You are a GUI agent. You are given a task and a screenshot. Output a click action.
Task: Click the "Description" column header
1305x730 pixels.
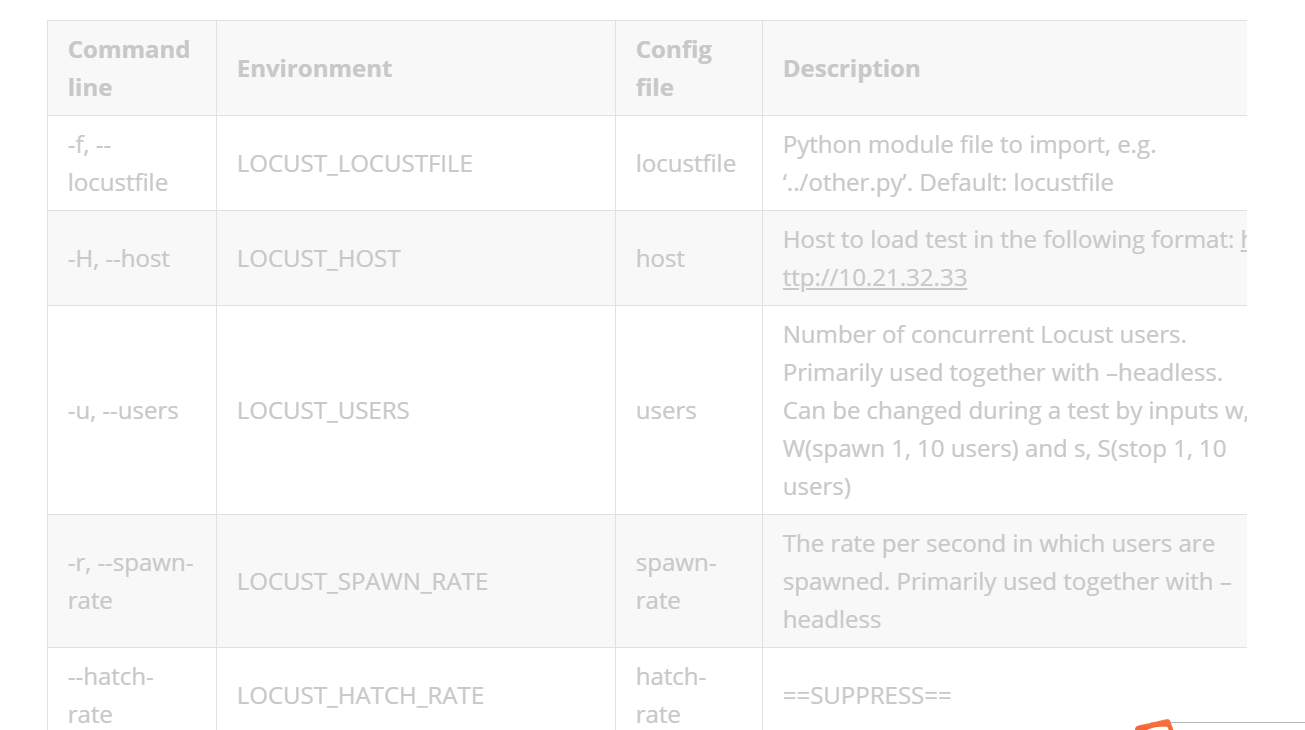coord(851,68)
